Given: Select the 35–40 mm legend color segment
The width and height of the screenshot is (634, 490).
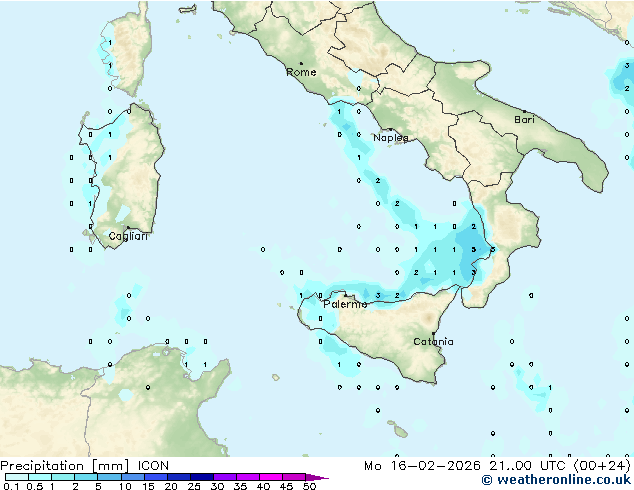Looking at the screenshot, I should [x=248, y=477].
